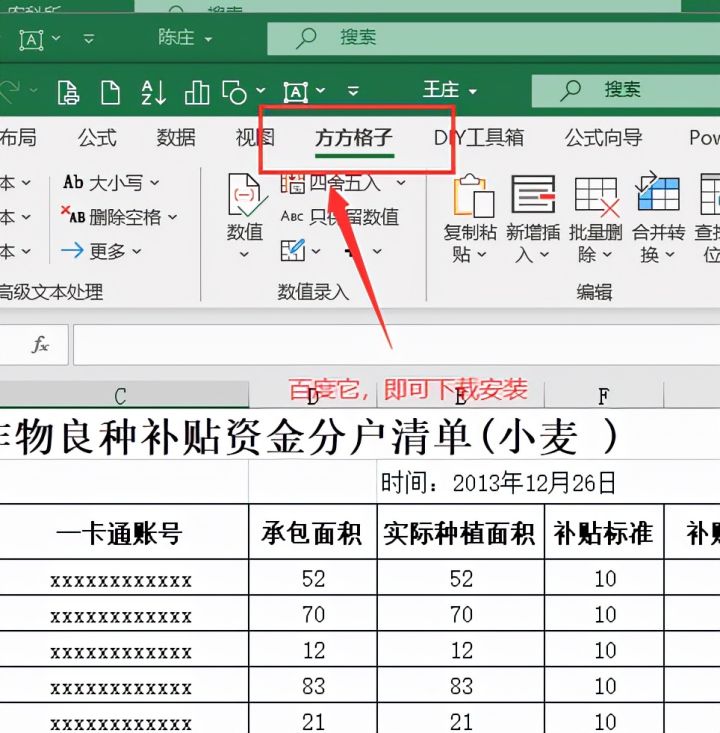The image size is (720, 733).
Task: Click the 只保留数值 button
Action: click(x=339, y=217)
